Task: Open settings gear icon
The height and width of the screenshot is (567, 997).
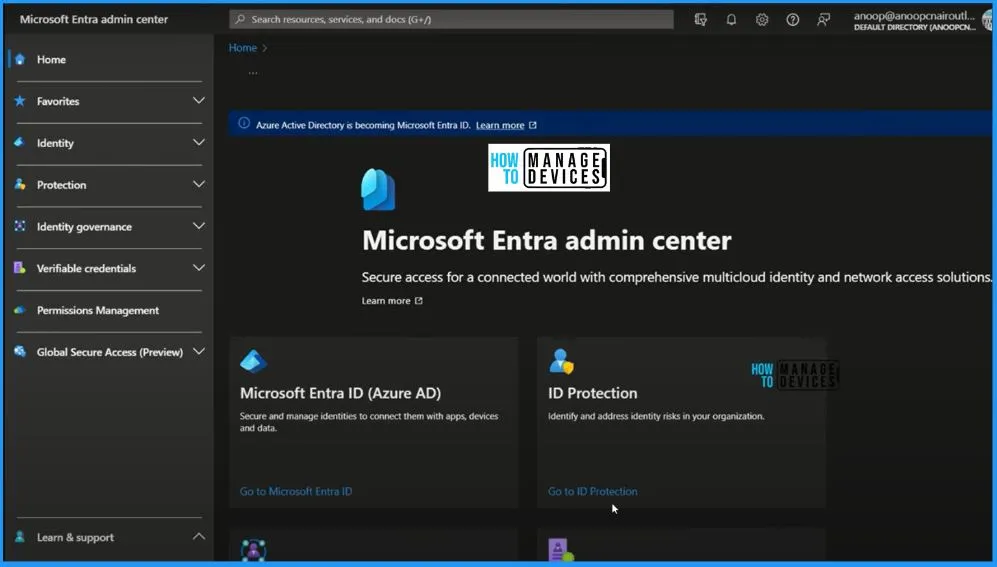Action: tap(762, 20)
